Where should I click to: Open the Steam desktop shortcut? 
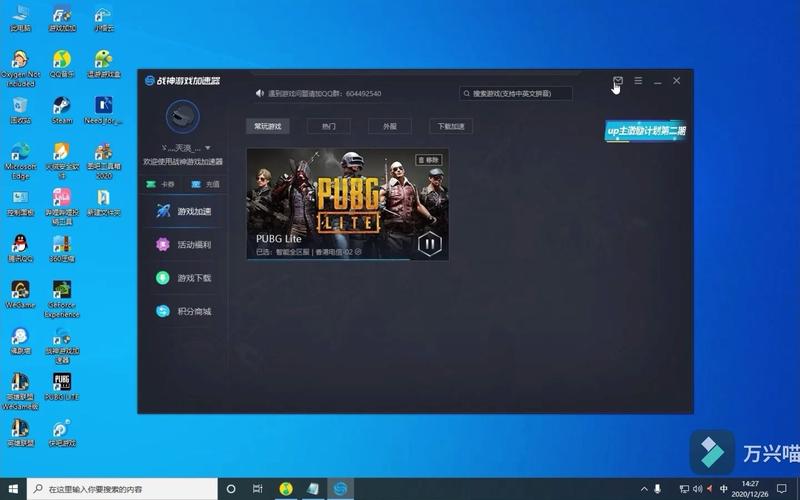pos(62,110)
